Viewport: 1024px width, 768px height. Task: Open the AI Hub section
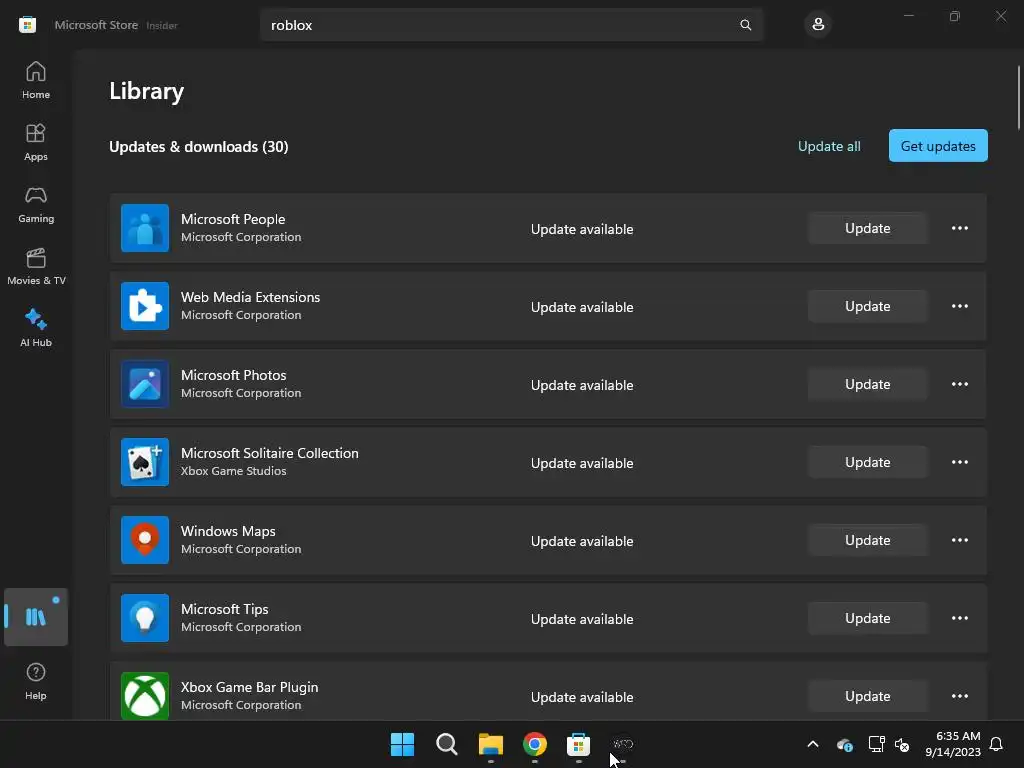pyautogui.click(x=36, y=328)
